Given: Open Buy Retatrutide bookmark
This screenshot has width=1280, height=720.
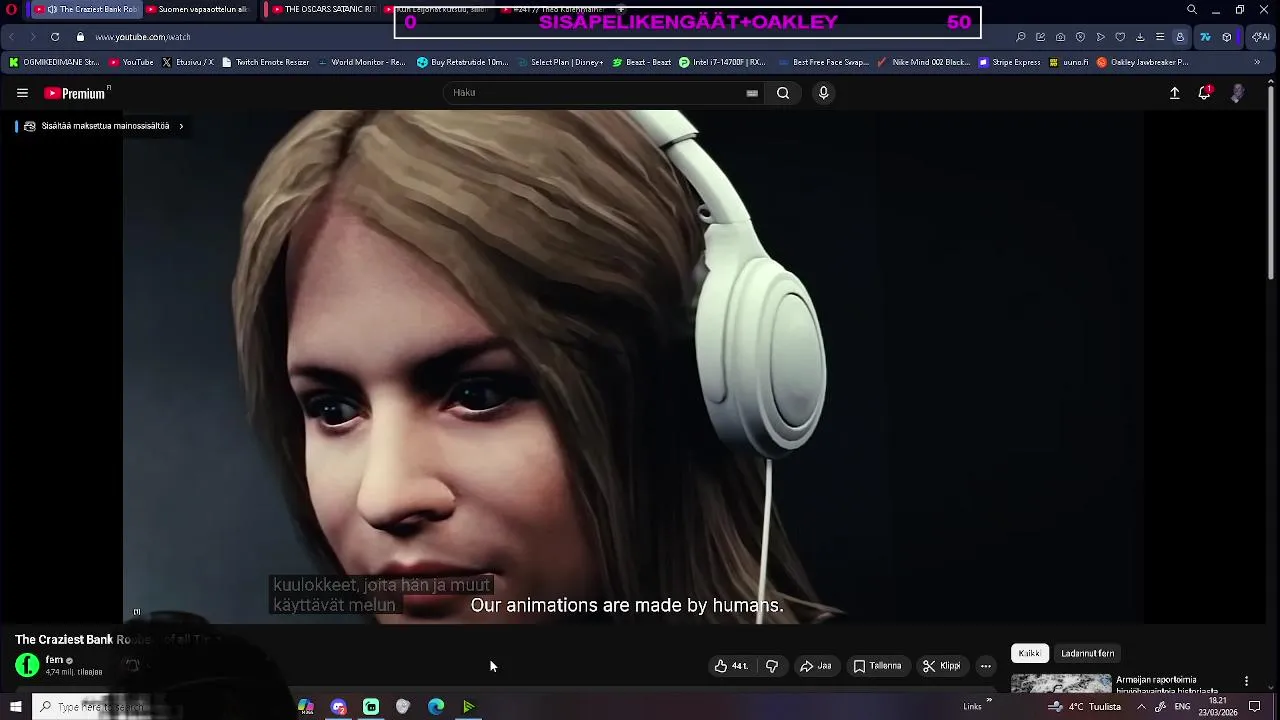Looking at the screenshot, I should (462, 62).
